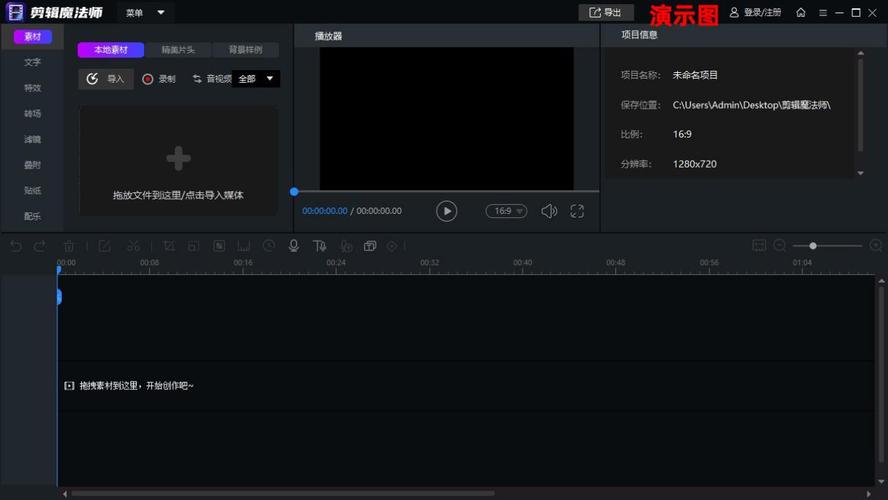Select the 转场 sidebar tab

click(x=33, y=113)
